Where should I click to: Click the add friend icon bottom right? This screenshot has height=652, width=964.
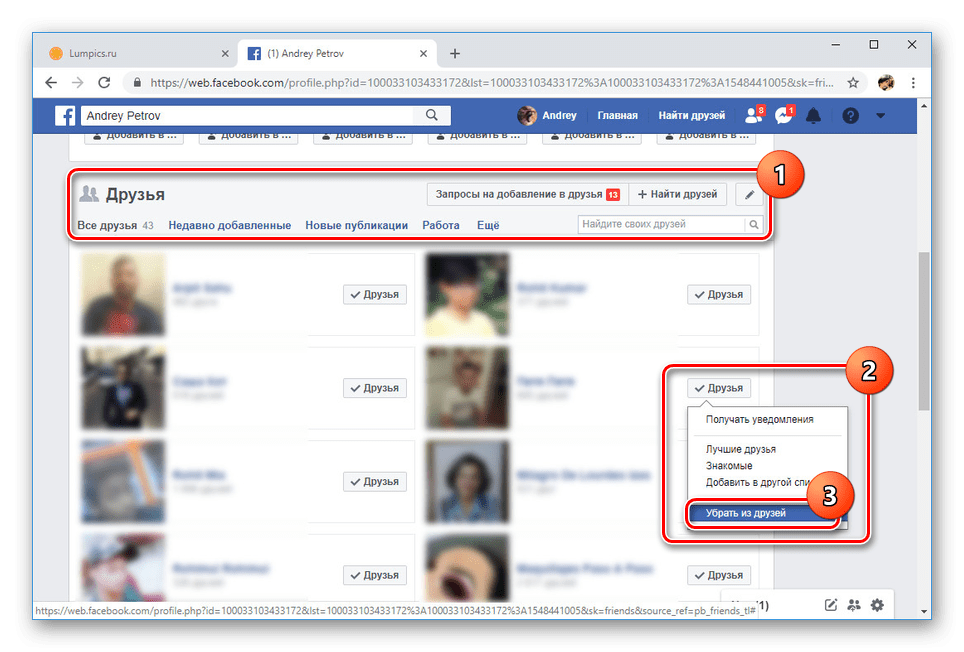[854, 605]
